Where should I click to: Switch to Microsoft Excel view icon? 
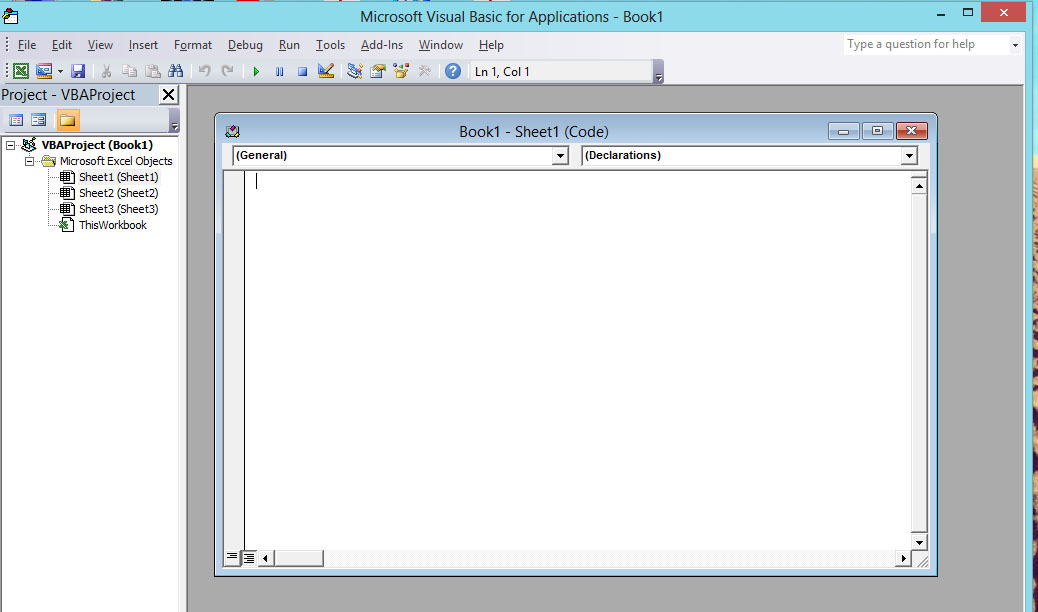point(21,72)
